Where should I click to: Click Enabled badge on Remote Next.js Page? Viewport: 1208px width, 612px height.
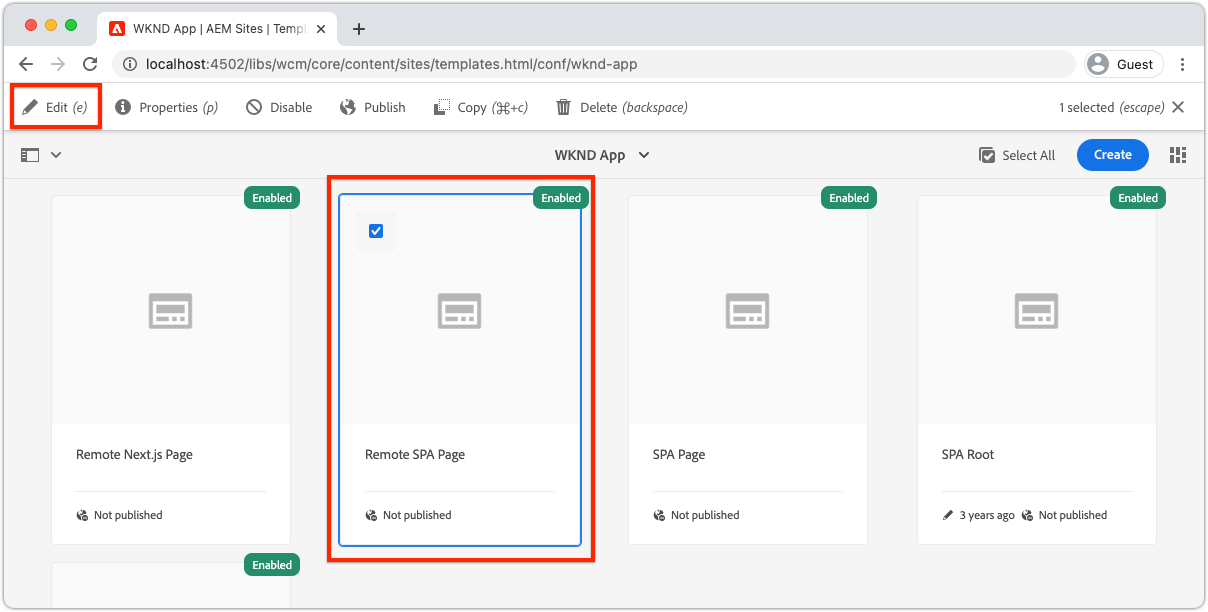(272, 198)
